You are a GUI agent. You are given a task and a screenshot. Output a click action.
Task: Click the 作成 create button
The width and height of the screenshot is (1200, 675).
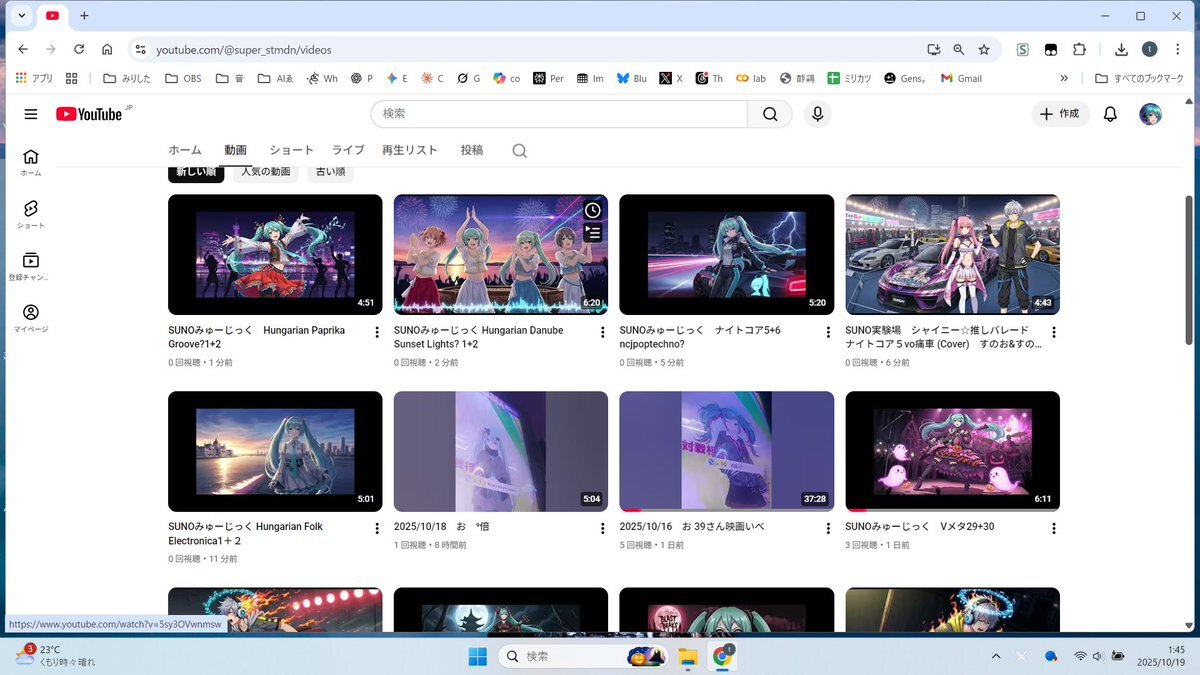(x=1060, y=114)
